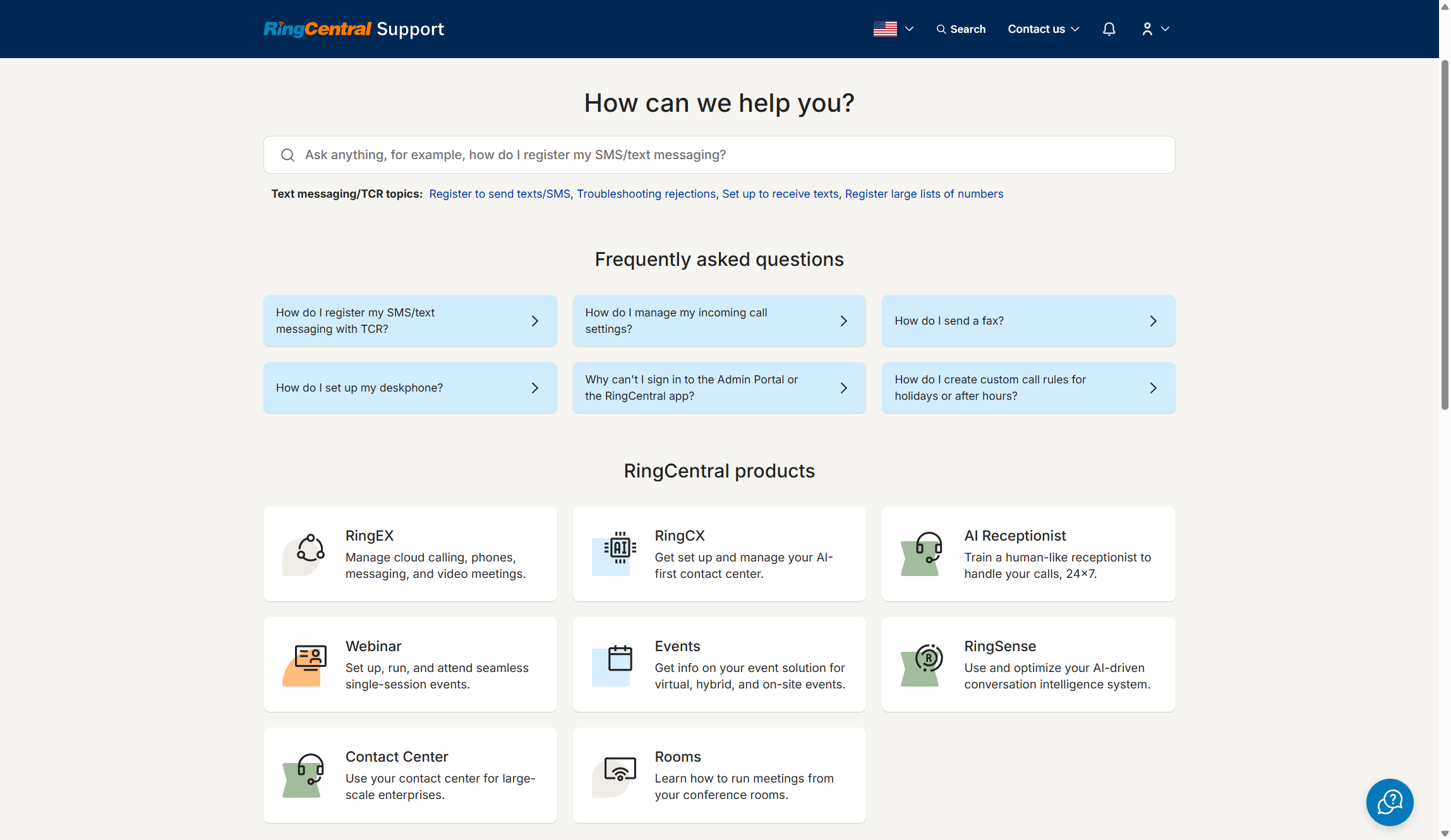Open Register large lists of numbers link

(x=924, y=194)
